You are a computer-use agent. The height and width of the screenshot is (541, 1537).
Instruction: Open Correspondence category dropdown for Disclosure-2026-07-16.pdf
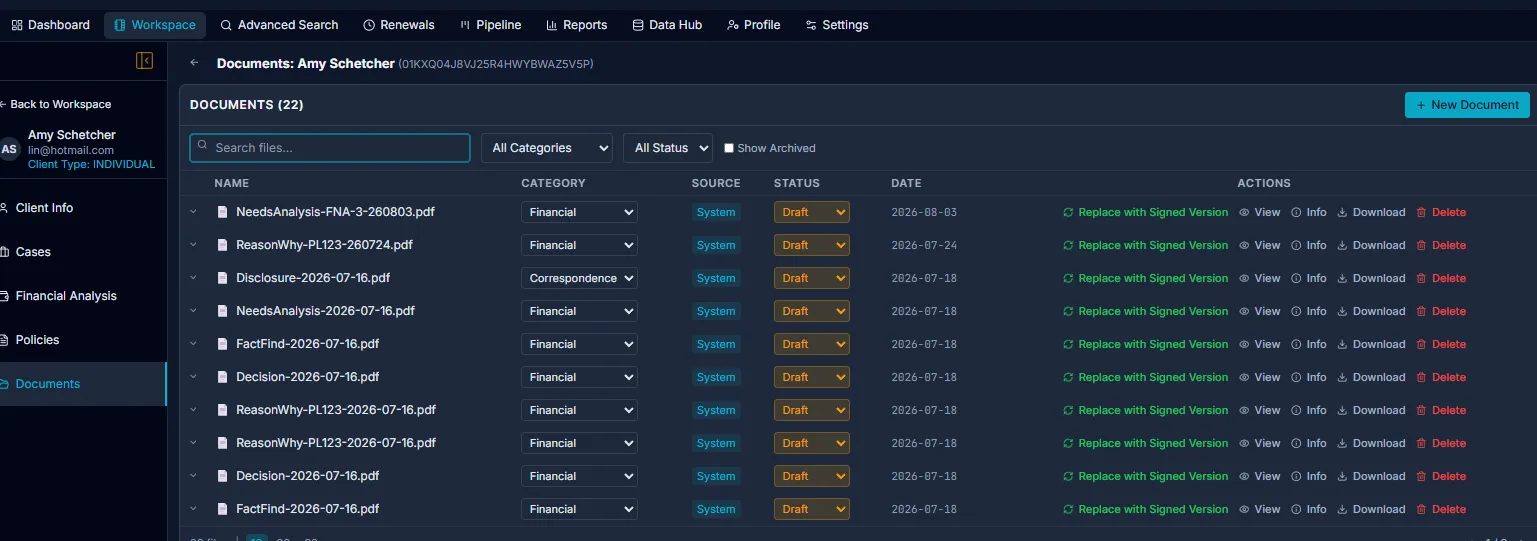click(579, 278)
